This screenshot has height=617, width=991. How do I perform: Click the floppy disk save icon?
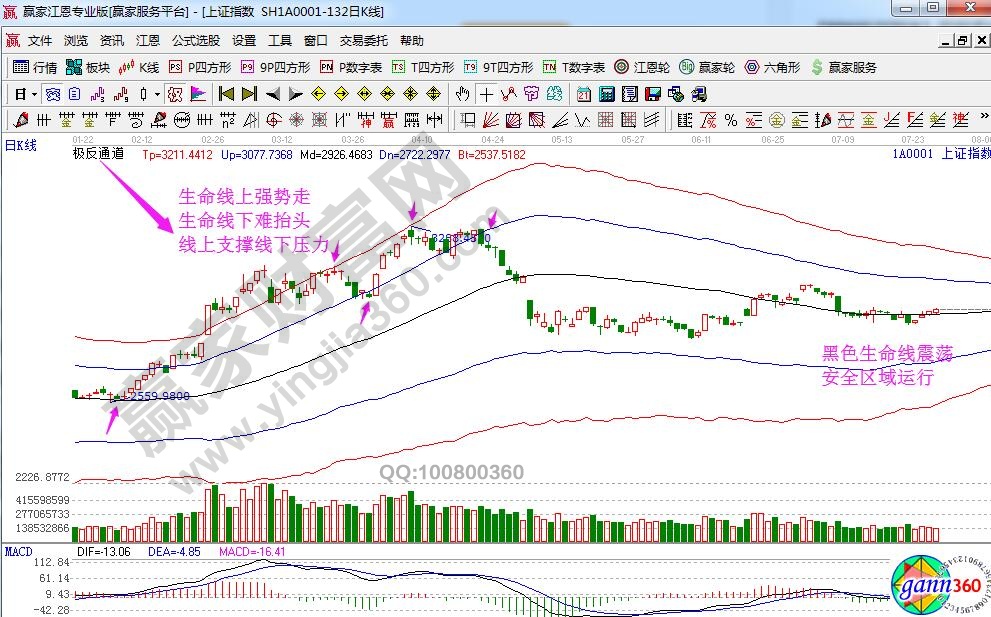point(653,94)
